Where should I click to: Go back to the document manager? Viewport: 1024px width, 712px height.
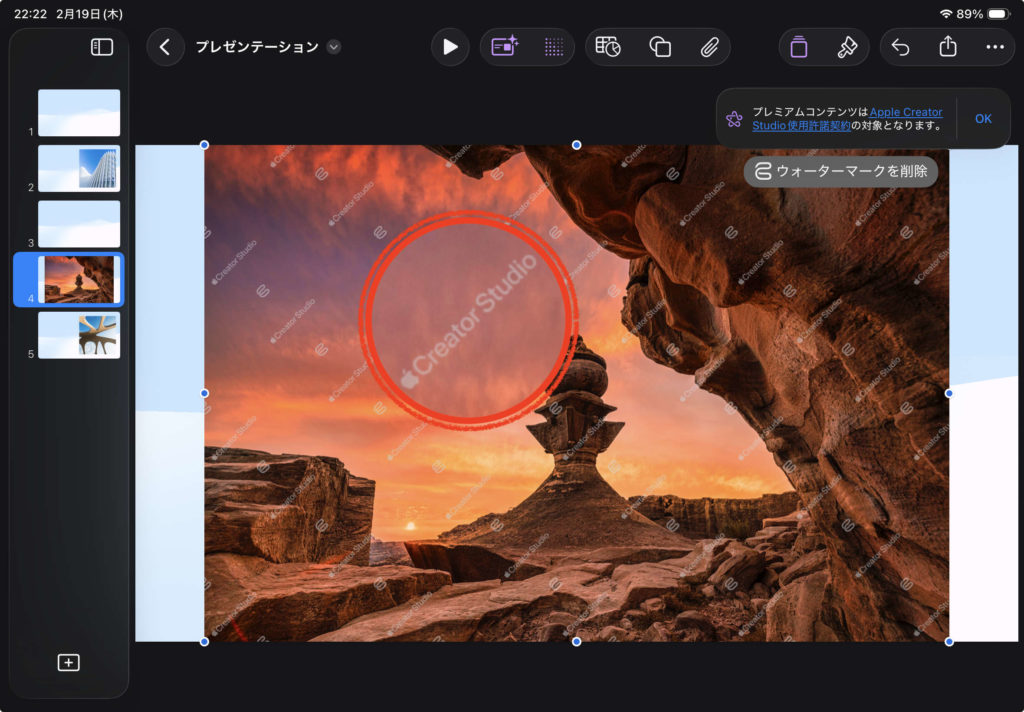click(165, 47)
